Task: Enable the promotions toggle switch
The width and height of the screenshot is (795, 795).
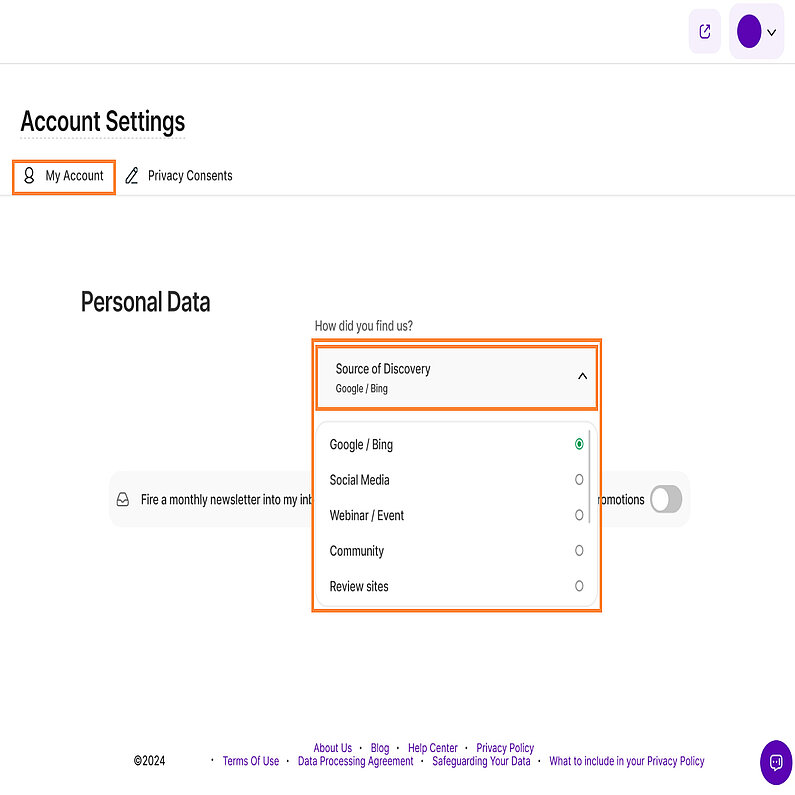Action: point(666,499)
